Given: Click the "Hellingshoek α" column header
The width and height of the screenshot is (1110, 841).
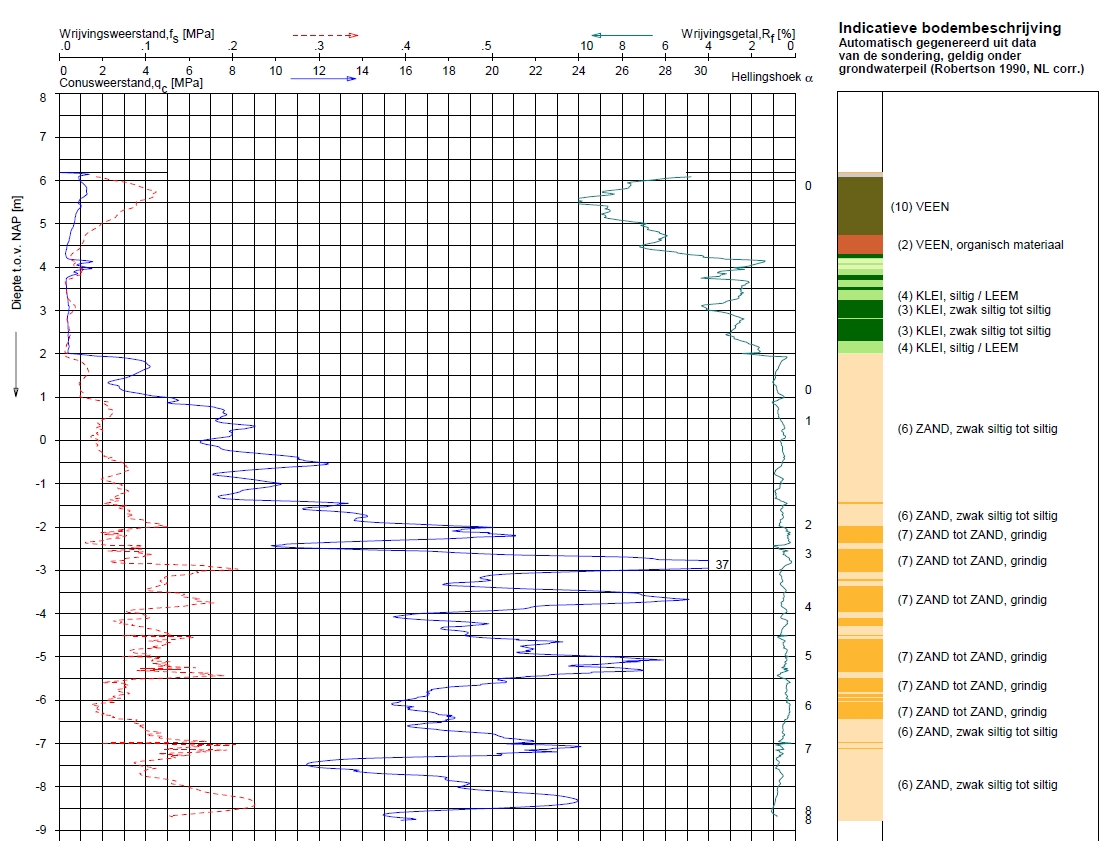Looking at the screenshot, I should (x=771, y=76).
